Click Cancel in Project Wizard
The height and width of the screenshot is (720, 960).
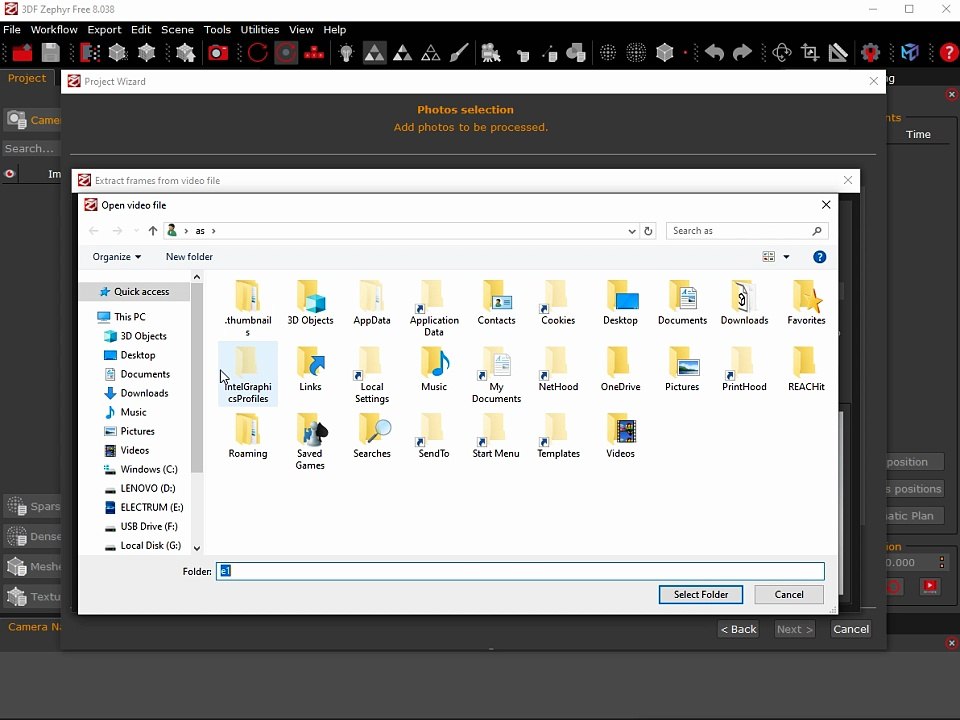[x=850, y=629]
